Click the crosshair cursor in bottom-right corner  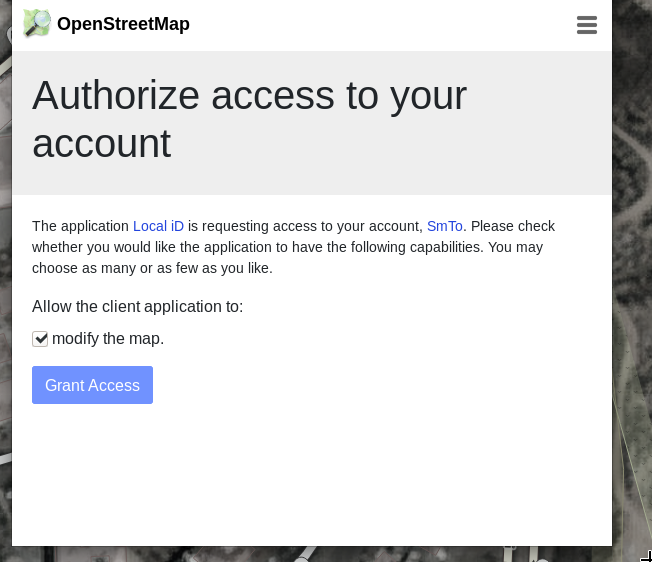(x=647, y=557)
